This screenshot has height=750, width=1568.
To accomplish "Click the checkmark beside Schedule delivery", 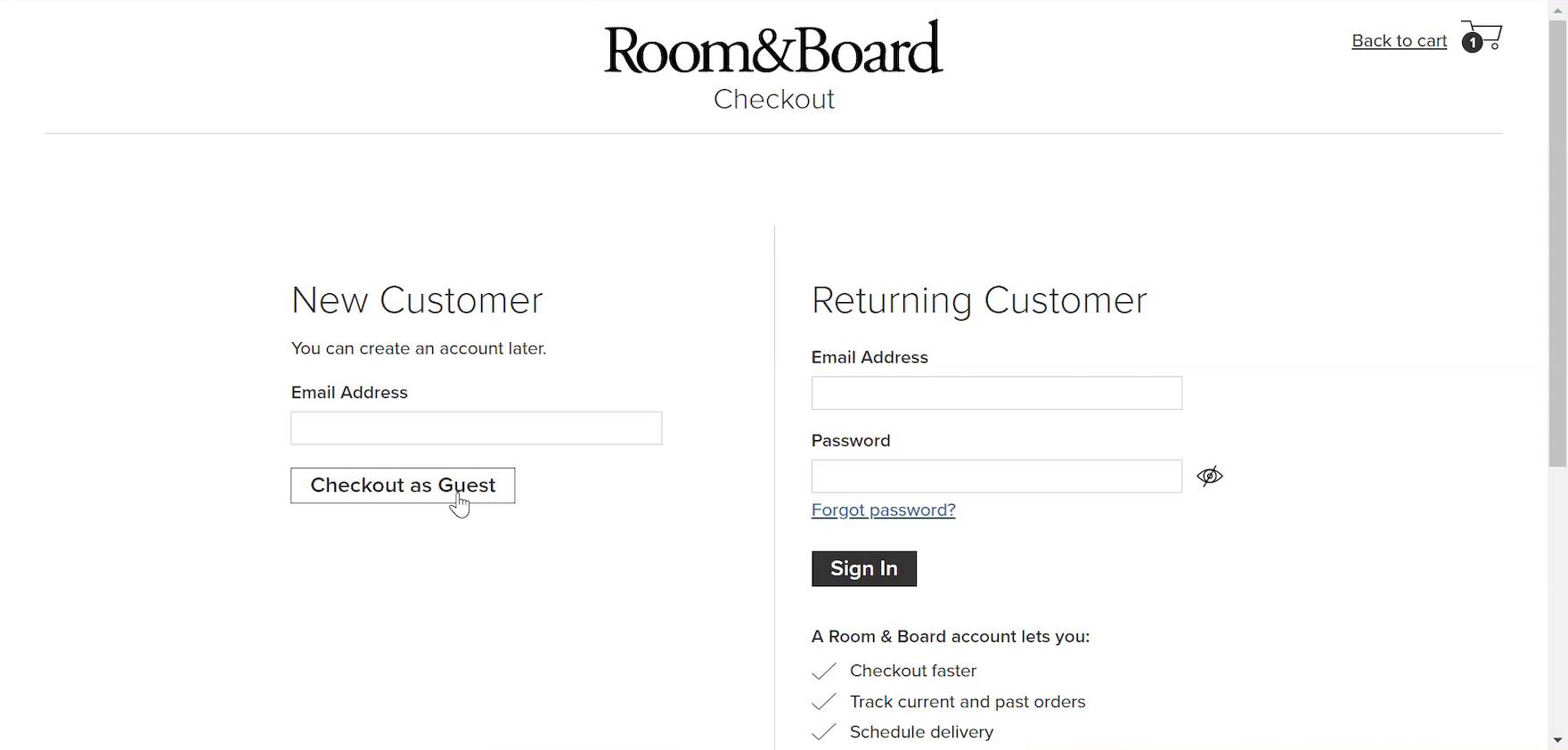I will [x=824, y=732].
